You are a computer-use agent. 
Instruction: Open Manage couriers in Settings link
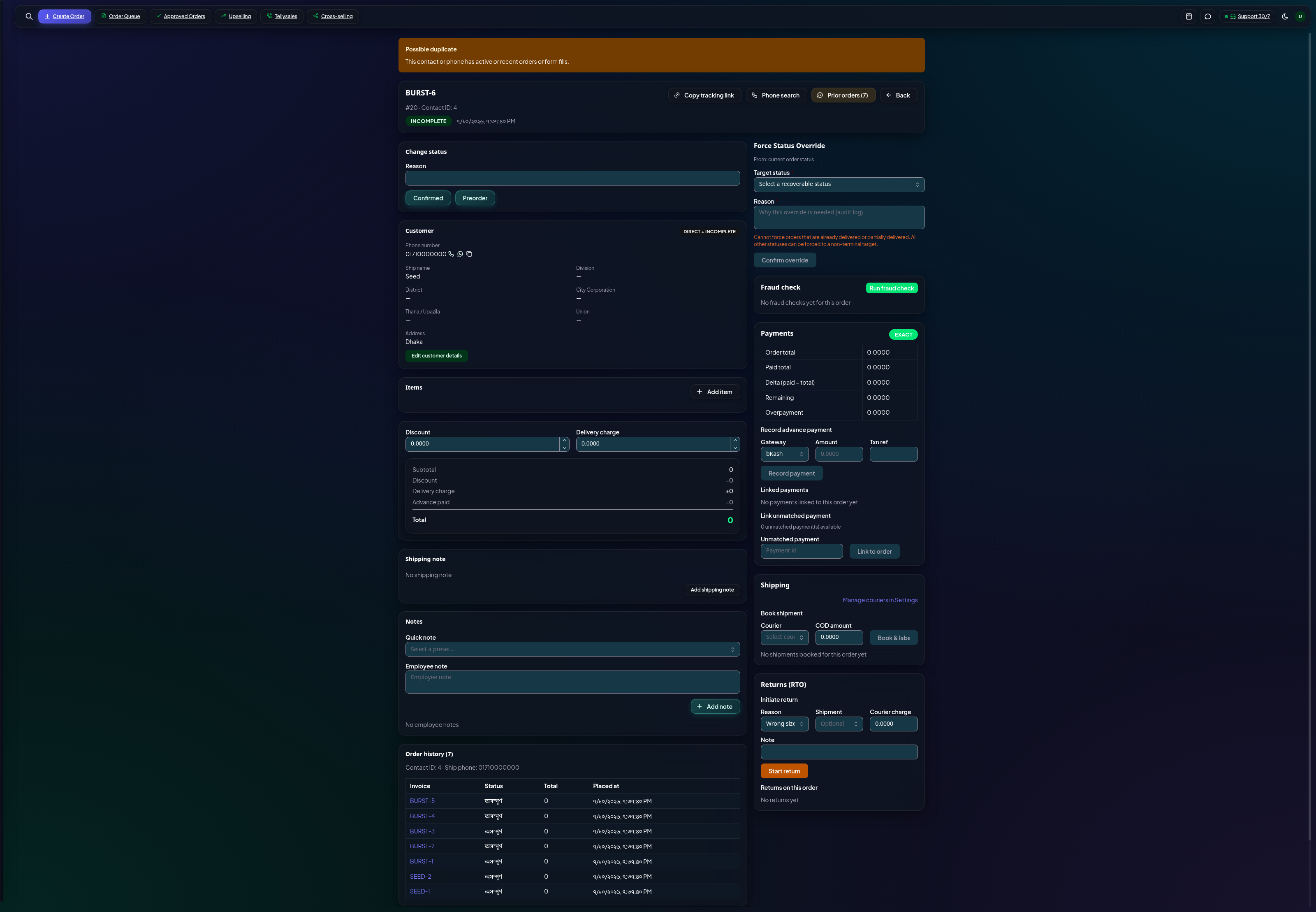pos(880,601)
